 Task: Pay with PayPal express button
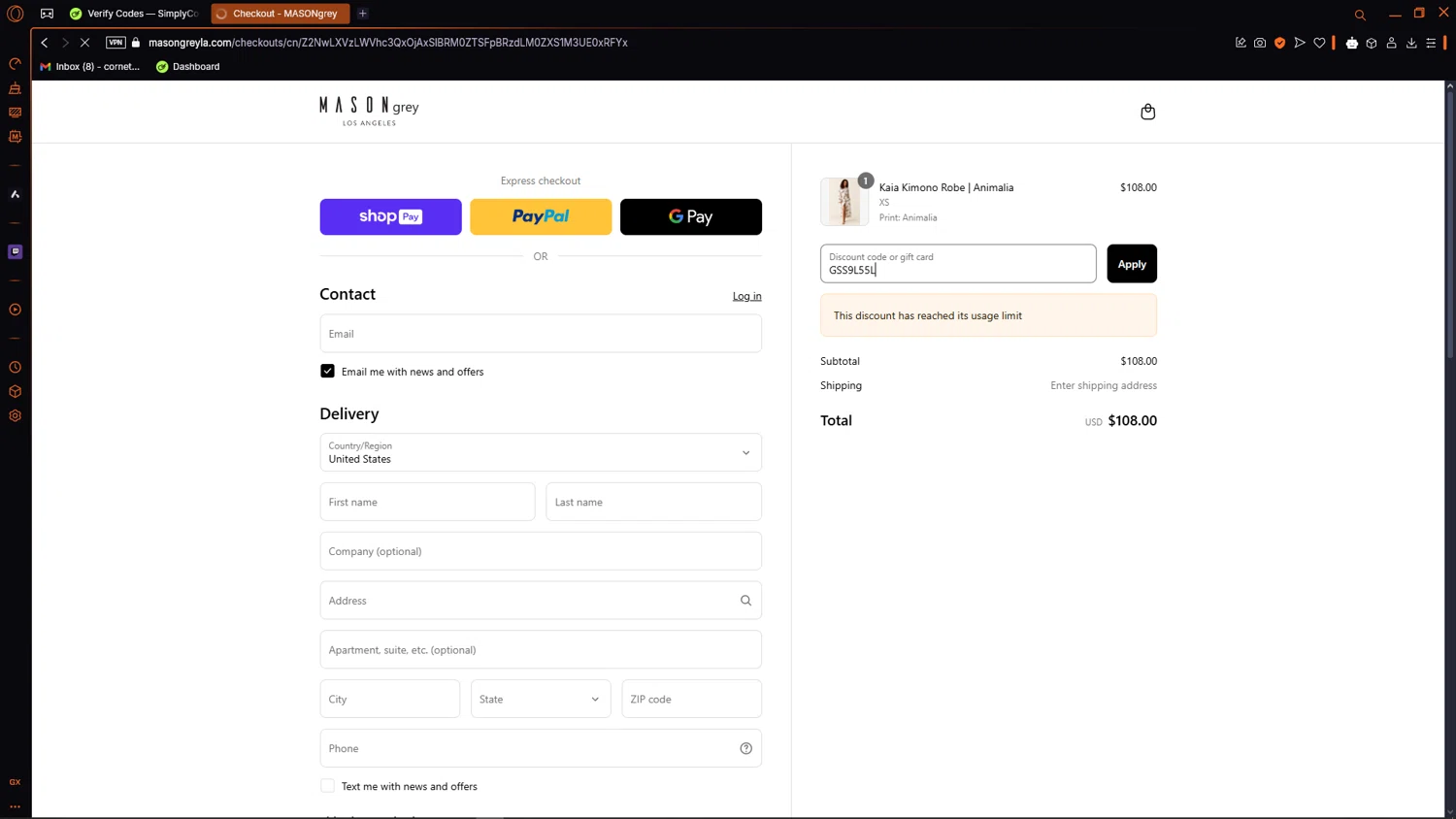click(x=541, y=216)
